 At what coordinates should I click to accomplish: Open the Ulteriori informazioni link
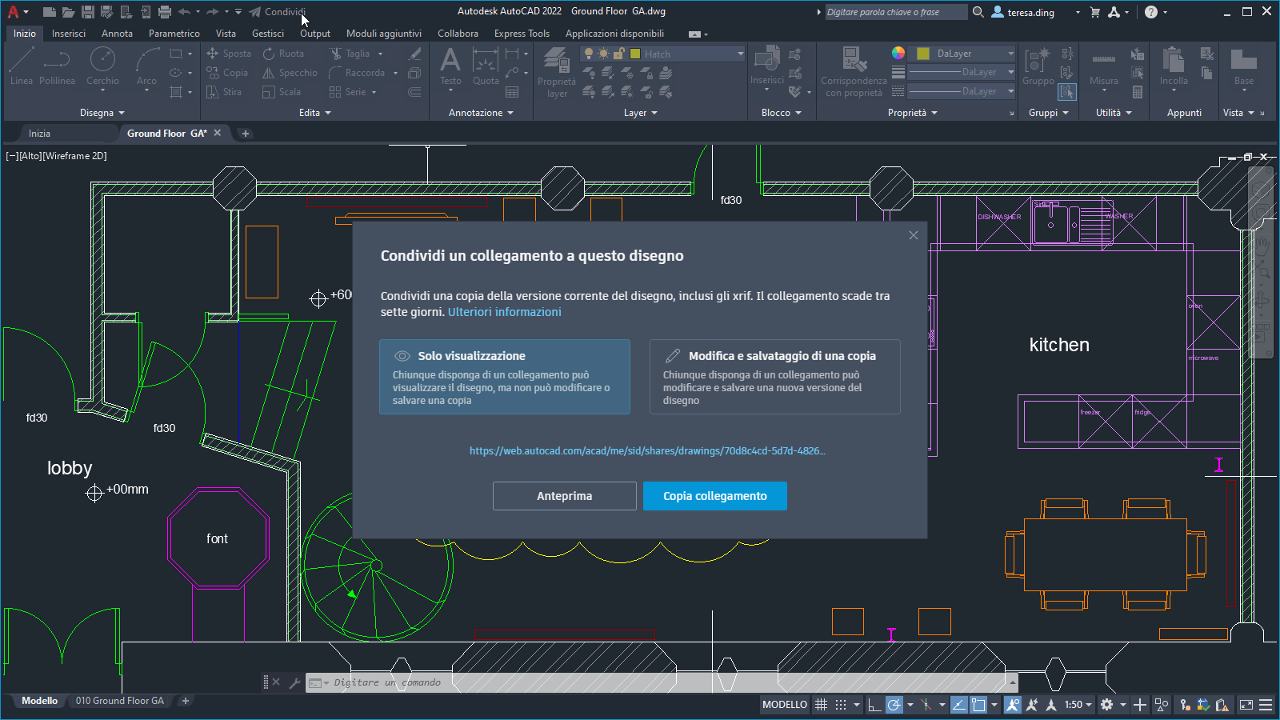505,312
